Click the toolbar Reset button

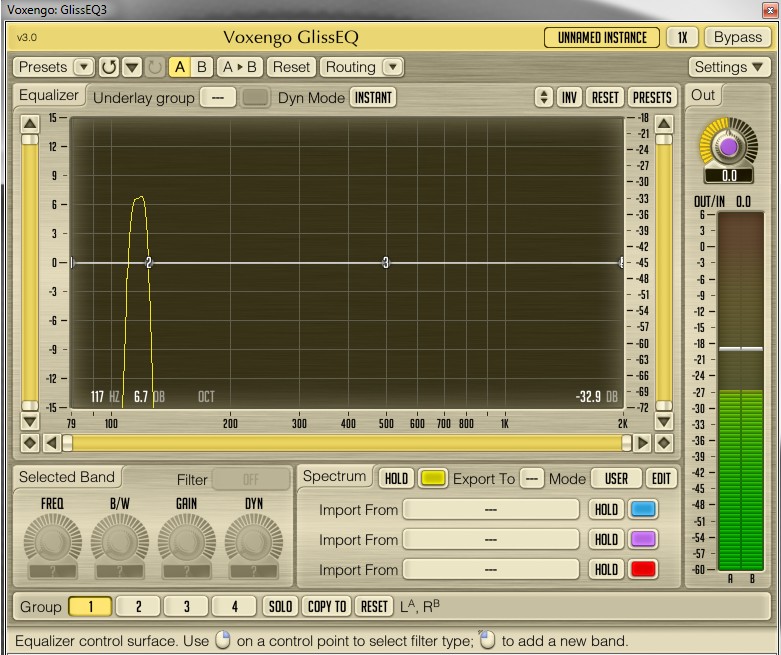pos(291,67)
